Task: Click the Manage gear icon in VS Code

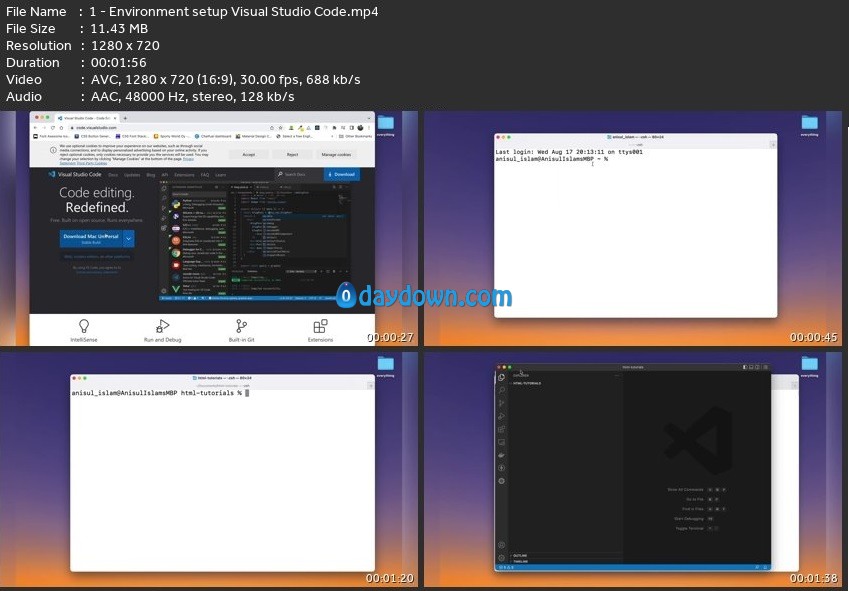Action: (502, 558)
